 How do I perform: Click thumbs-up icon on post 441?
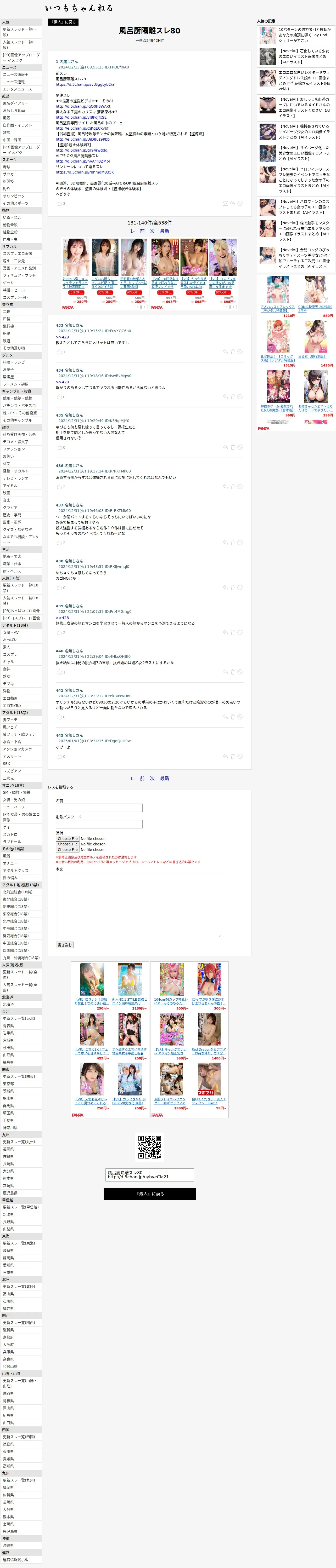point(59,717)
